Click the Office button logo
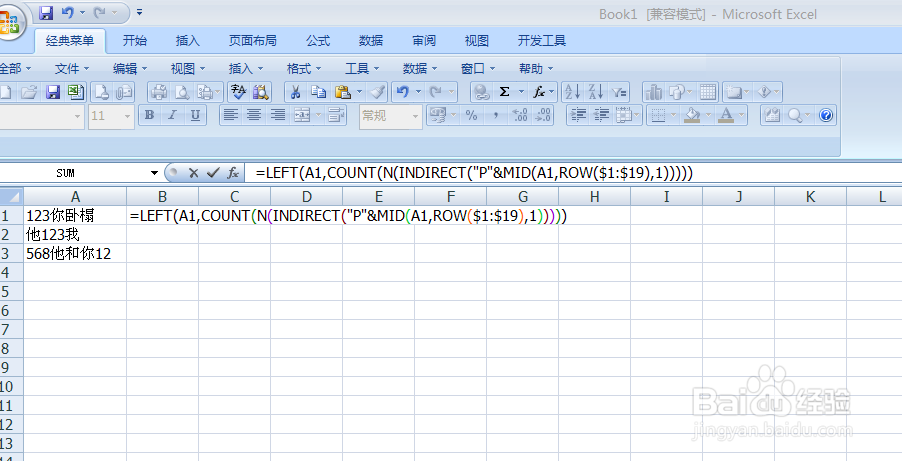The width and height of the screenshot is (902, 461). (10, 22)
